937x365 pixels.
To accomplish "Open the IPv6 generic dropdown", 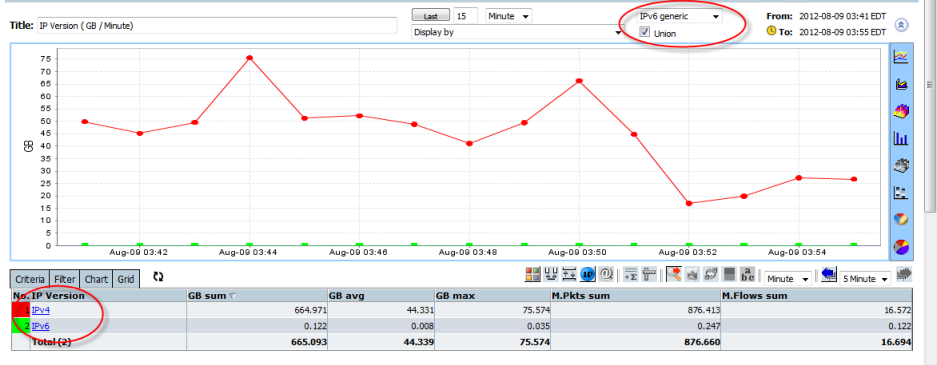I will pos(679,16).
